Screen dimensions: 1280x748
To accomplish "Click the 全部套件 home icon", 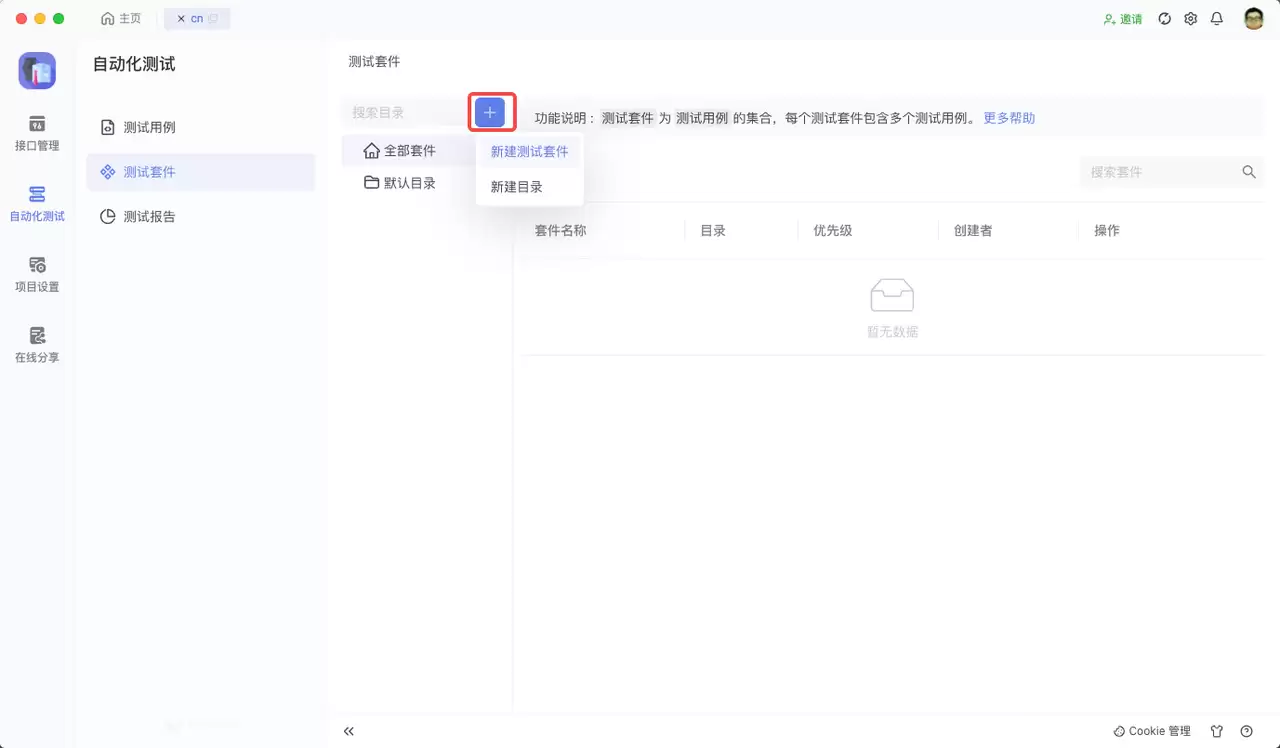I will (371, 151).
